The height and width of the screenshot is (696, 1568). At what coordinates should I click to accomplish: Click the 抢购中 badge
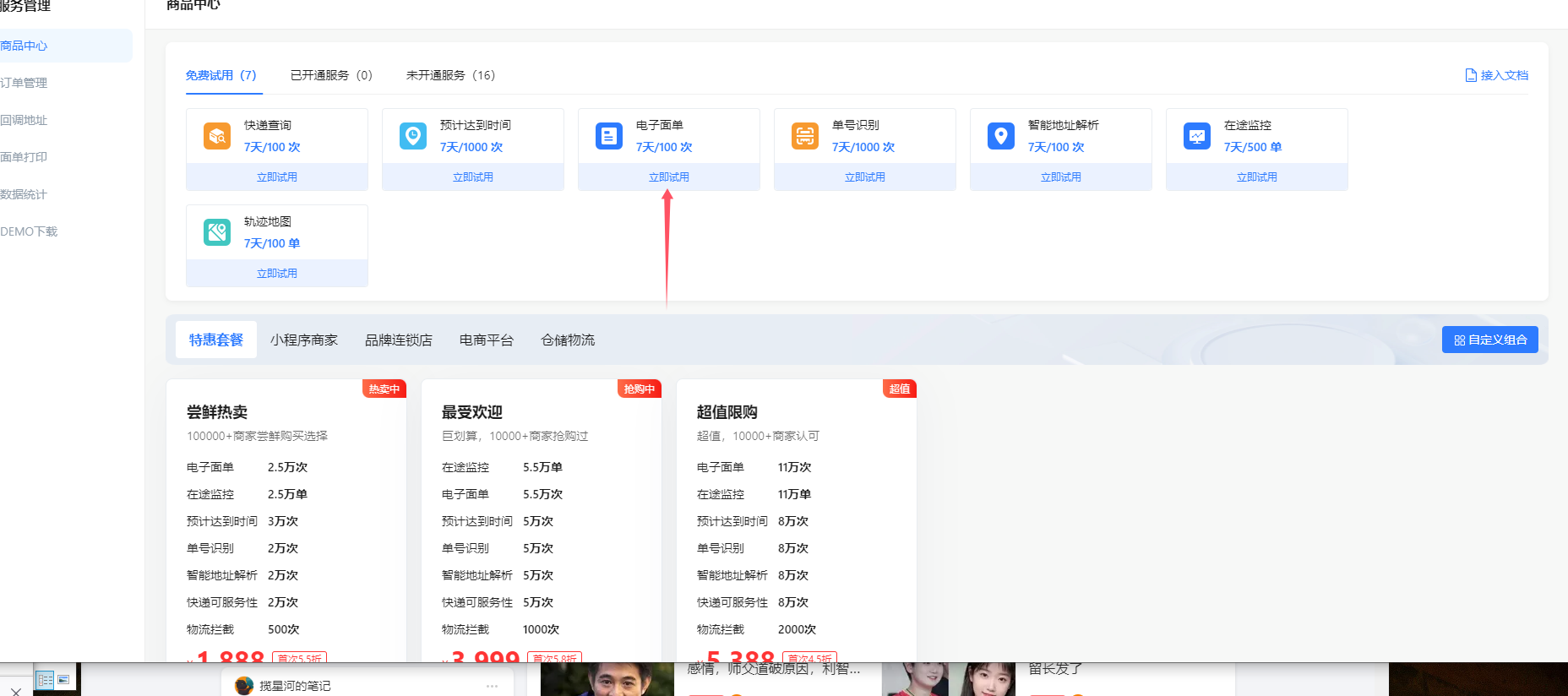[640, 389]
